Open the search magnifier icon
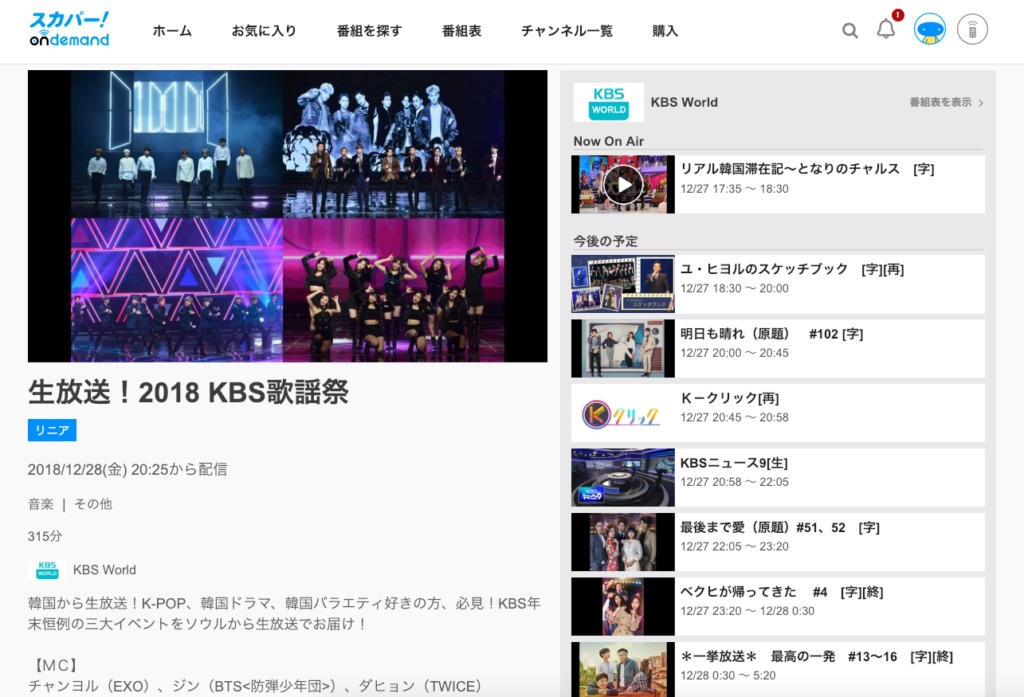This screenshot has height=697, width=1024. (x=850, y=30)
